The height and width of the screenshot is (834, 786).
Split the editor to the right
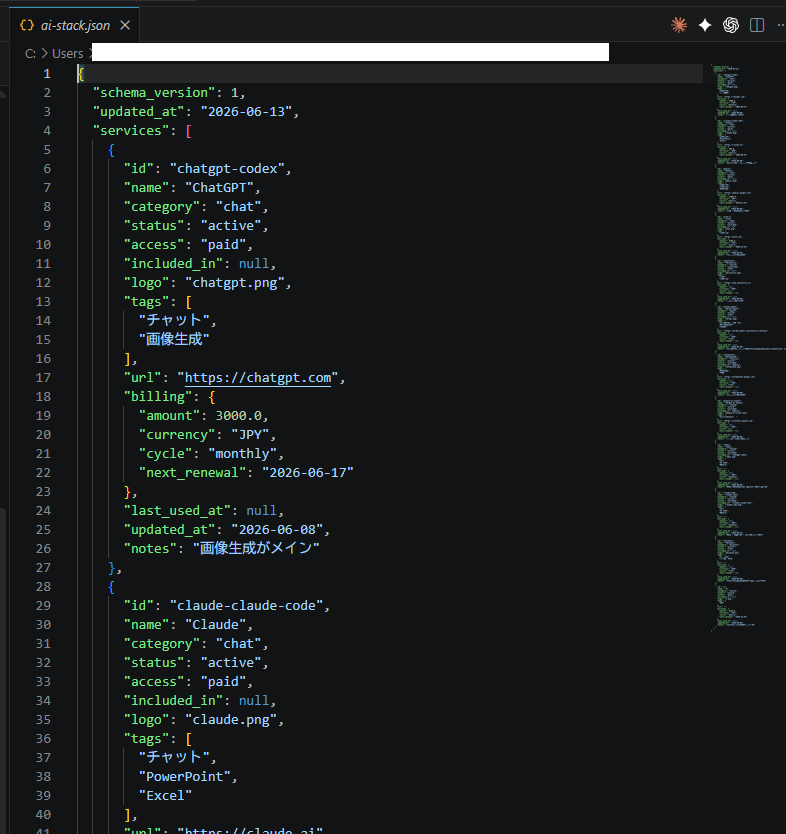[757, 25]
